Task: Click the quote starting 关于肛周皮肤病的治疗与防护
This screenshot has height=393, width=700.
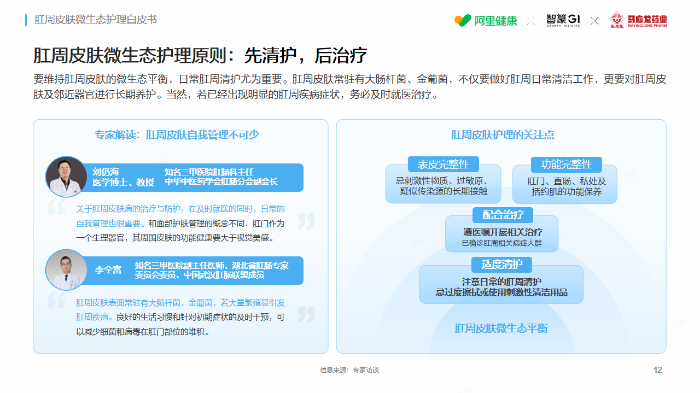Action: tap(180, 223)
